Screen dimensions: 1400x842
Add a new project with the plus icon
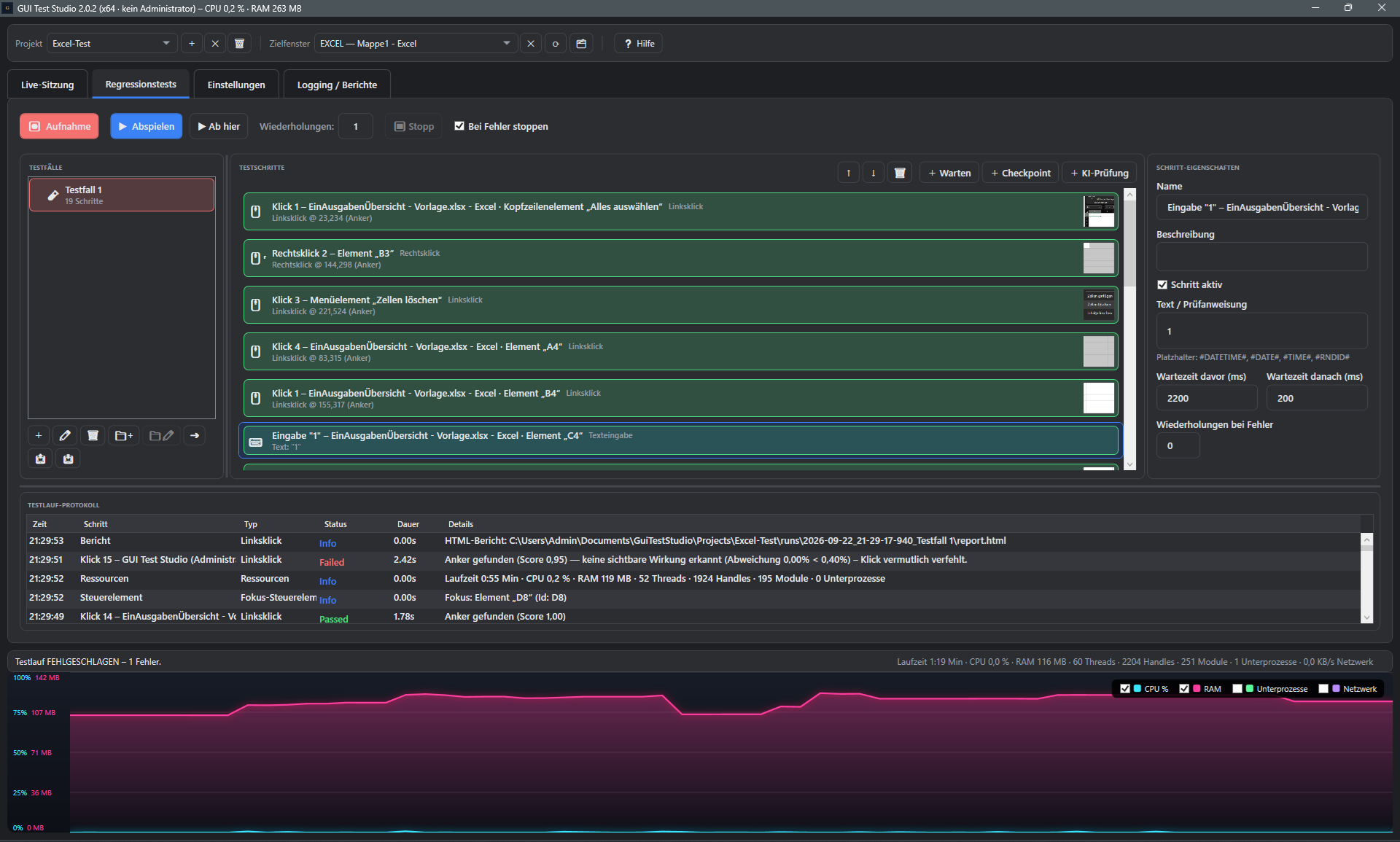pos(192,44)
